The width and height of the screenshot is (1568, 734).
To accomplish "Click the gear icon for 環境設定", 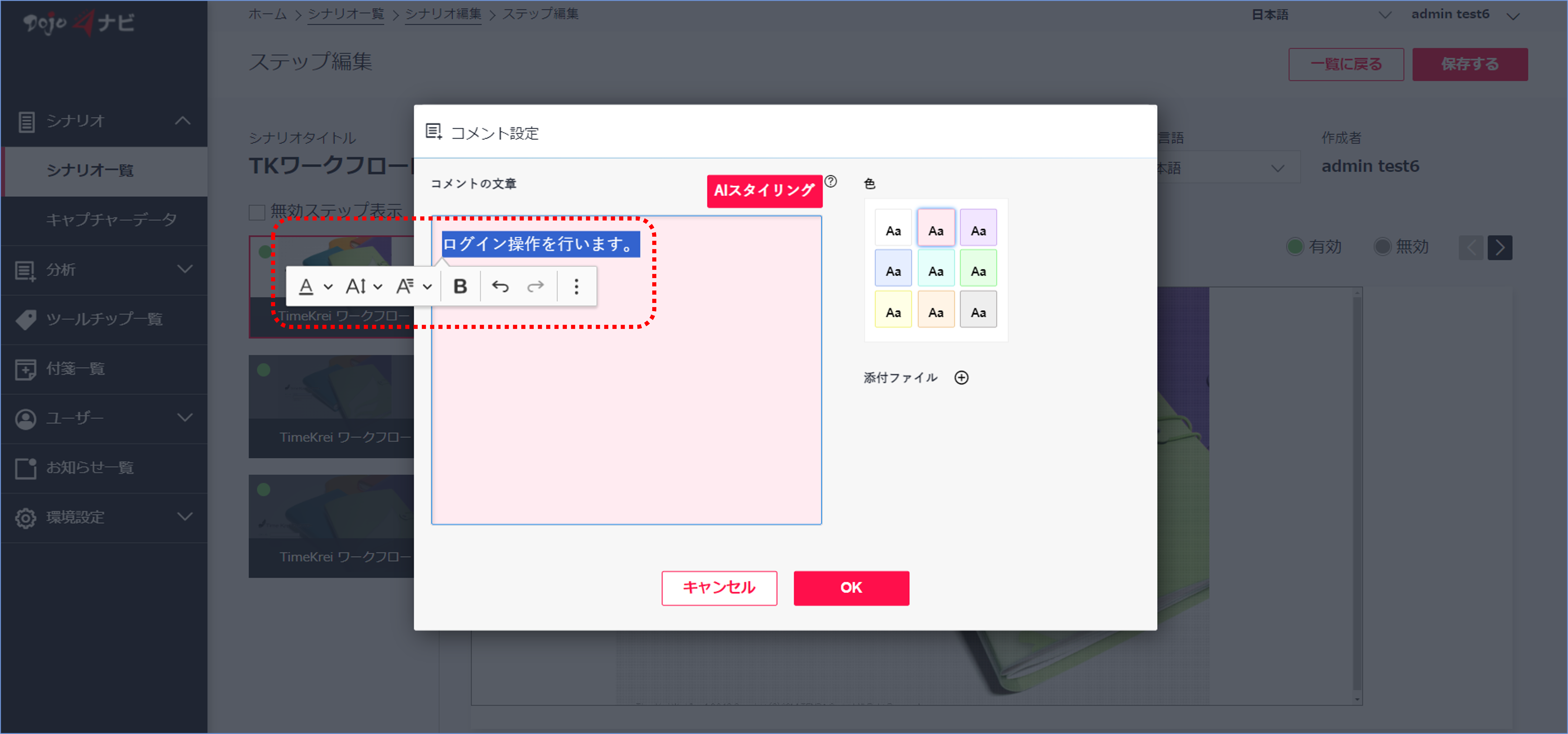I will (26, 518).
